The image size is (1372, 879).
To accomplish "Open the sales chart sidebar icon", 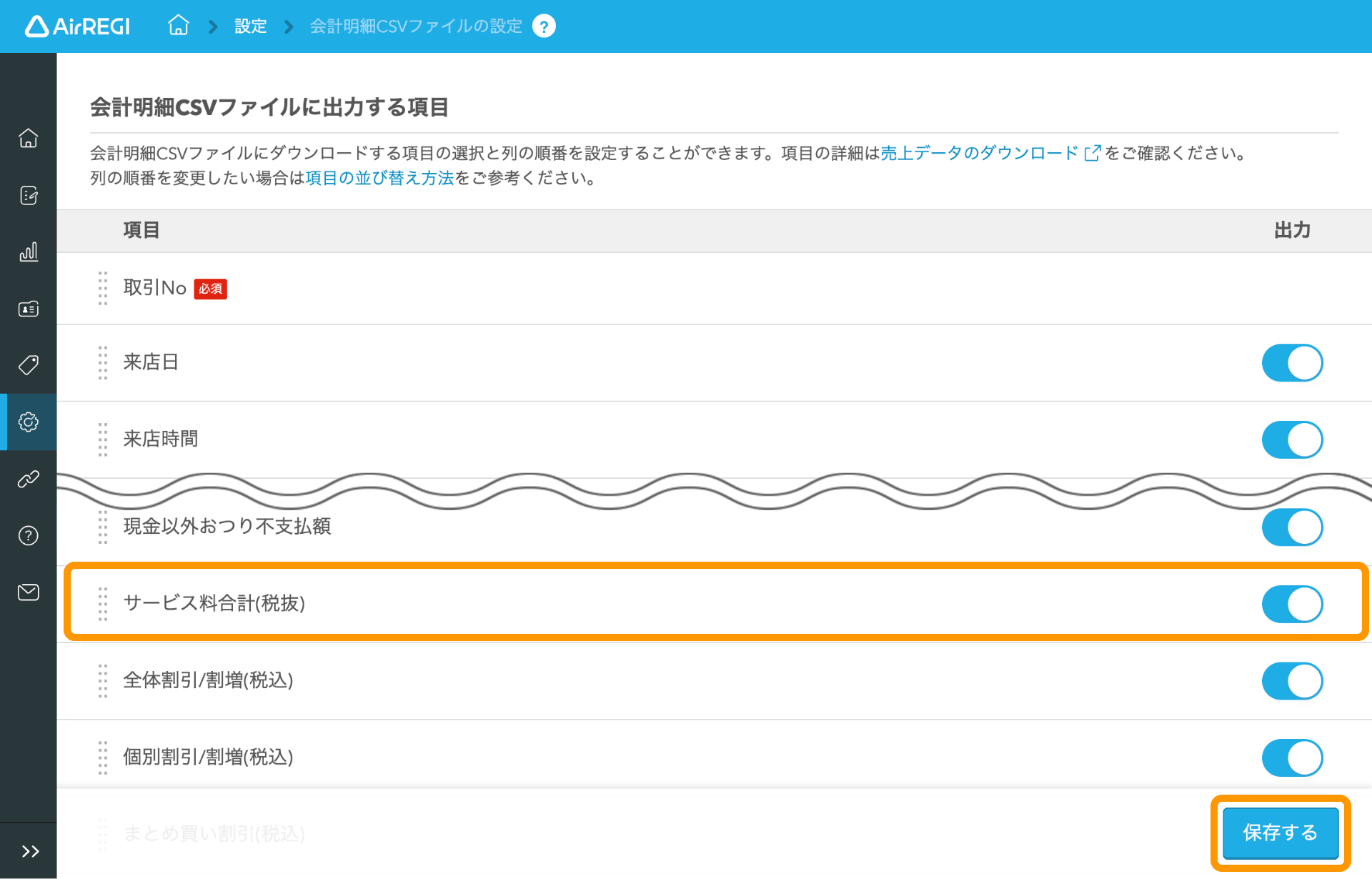I will tap(29, 252).
